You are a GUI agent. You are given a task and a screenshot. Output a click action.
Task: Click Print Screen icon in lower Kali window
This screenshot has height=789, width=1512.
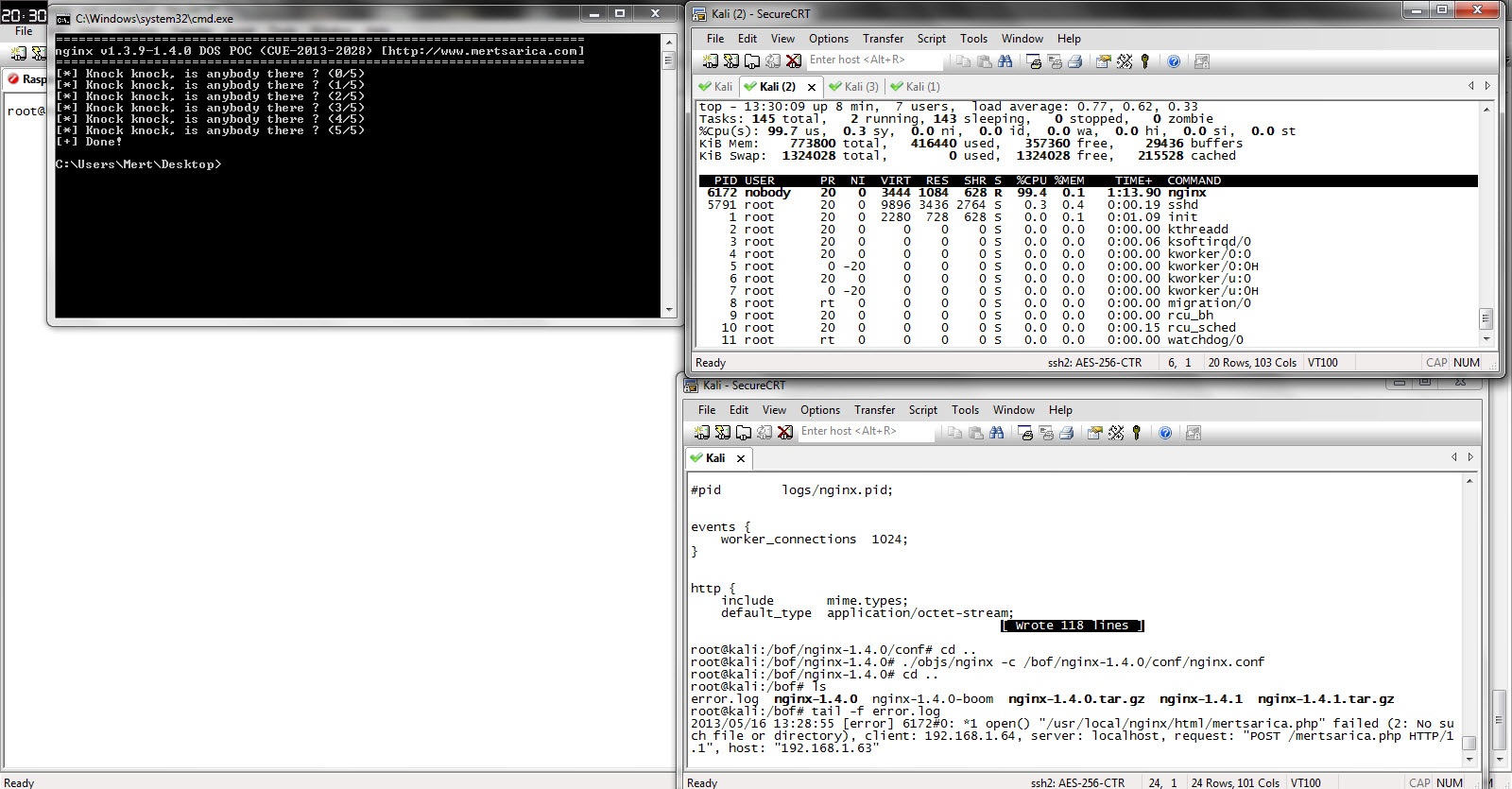click(x=1025, y=432)
